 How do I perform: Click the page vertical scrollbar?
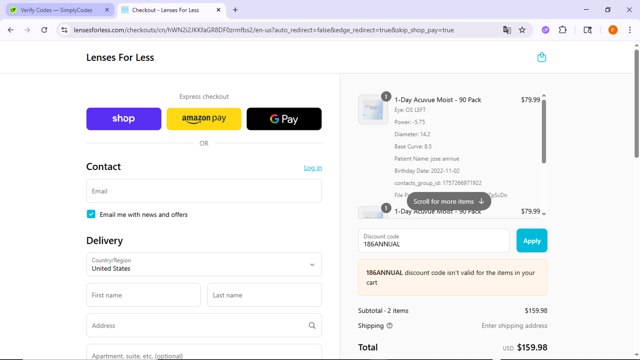click(x=636, y=104)
